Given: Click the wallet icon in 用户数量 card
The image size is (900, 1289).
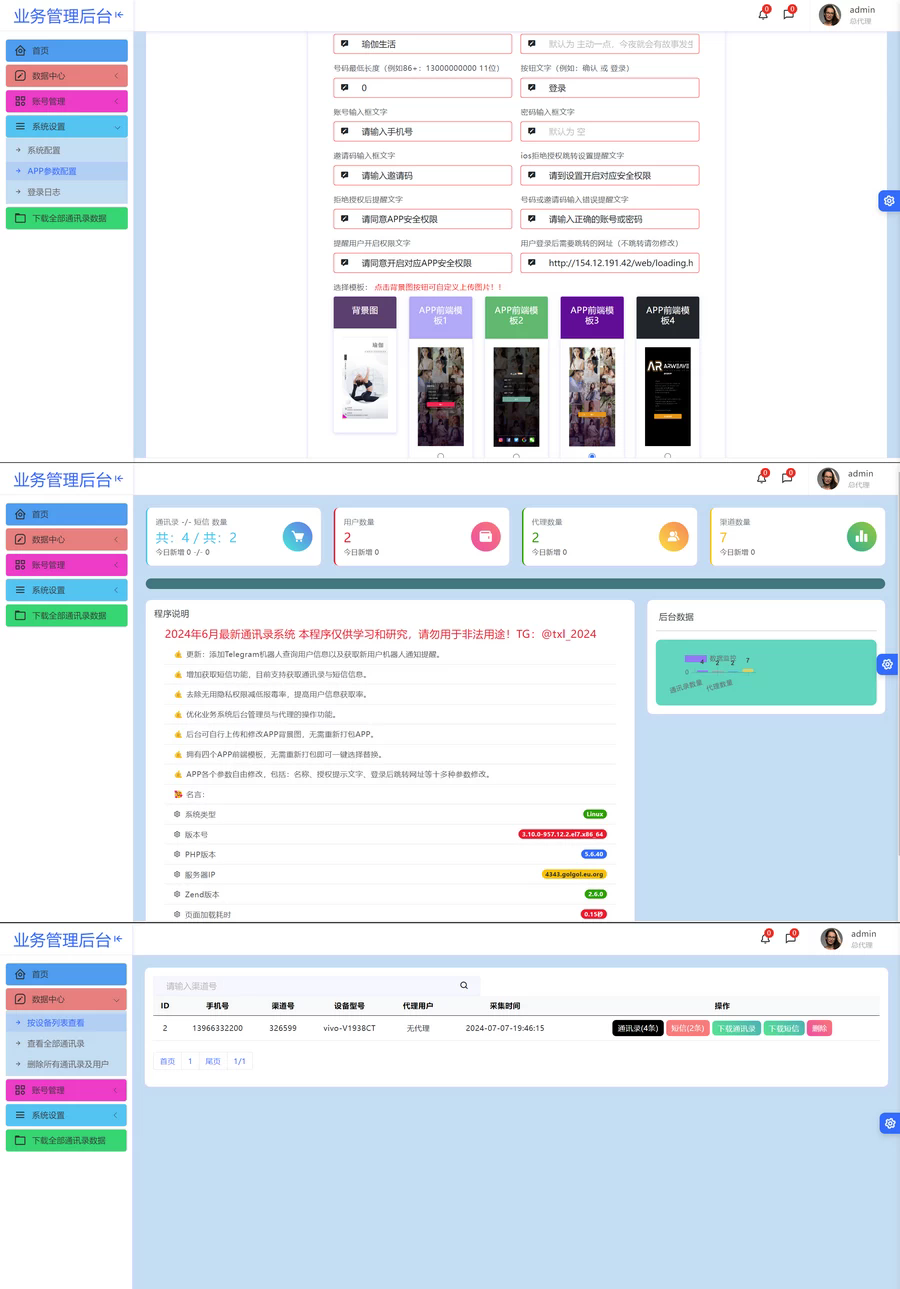Looking at the screenshot, I should 485,537.
